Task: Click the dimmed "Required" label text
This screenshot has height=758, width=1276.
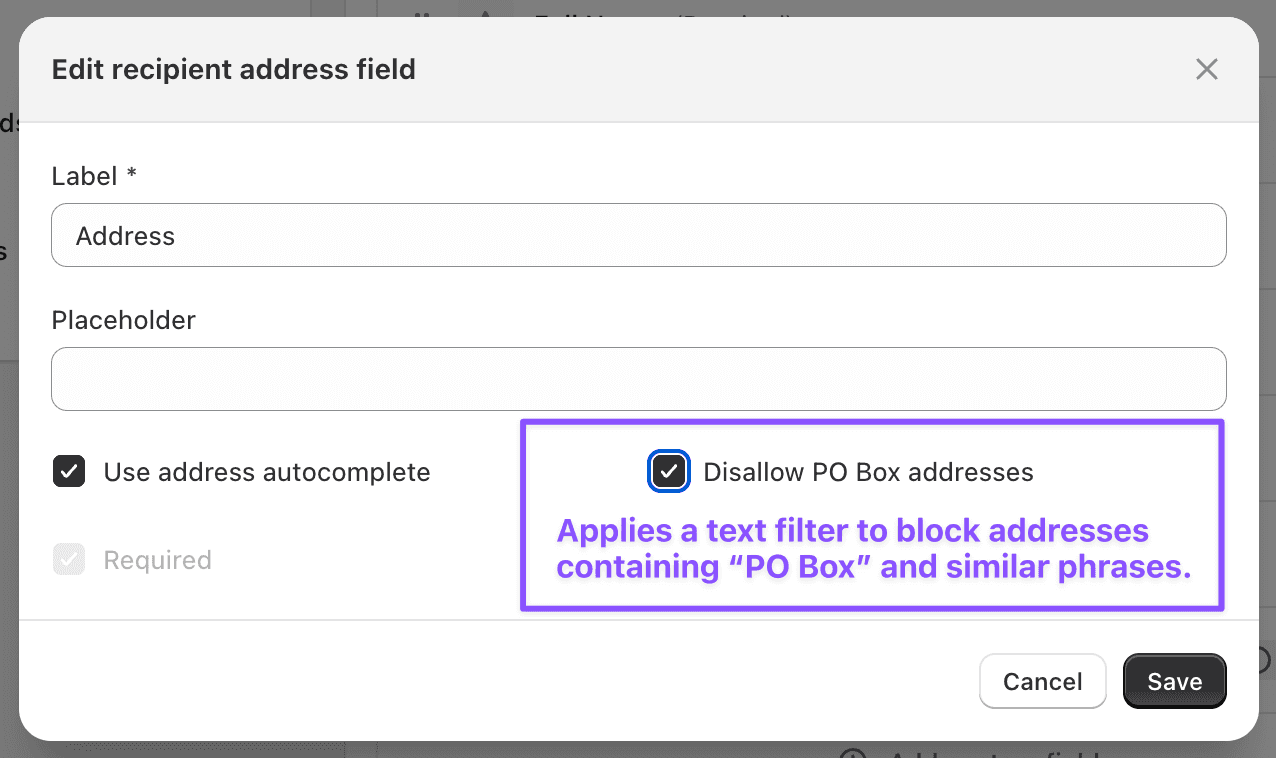Action: click(157, 560)
